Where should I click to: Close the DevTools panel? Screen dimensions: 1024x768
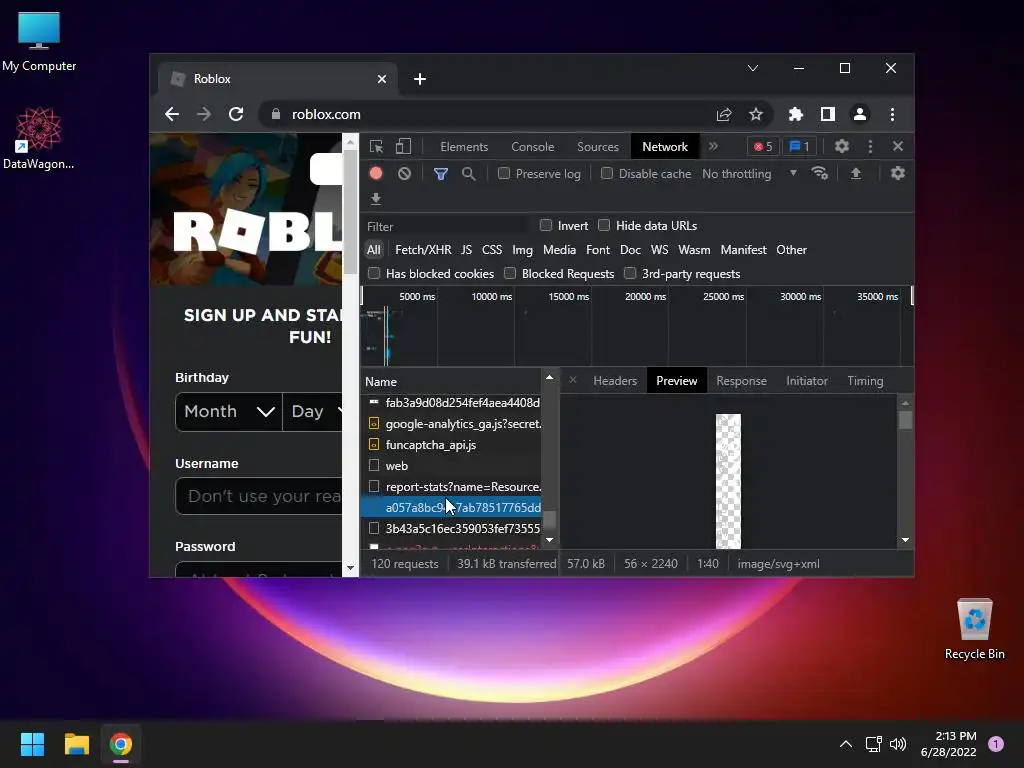[x=898, y=146]
